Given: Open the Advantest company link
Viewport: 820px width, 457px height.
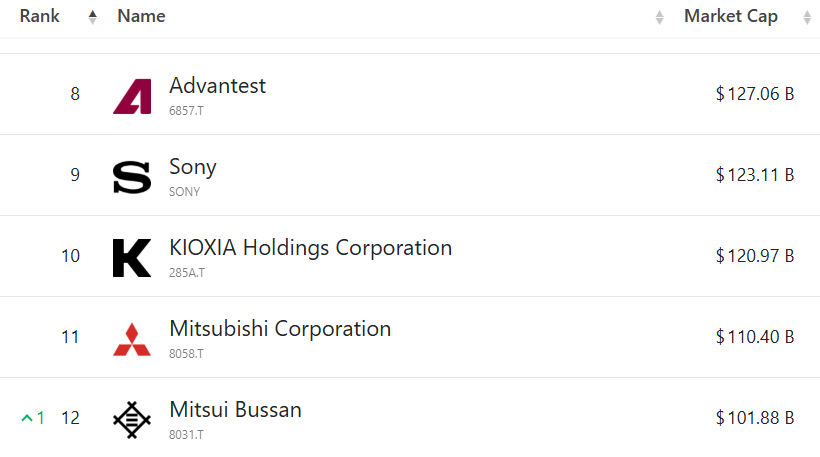Looking at the screenshot, I should coord(217,86).
